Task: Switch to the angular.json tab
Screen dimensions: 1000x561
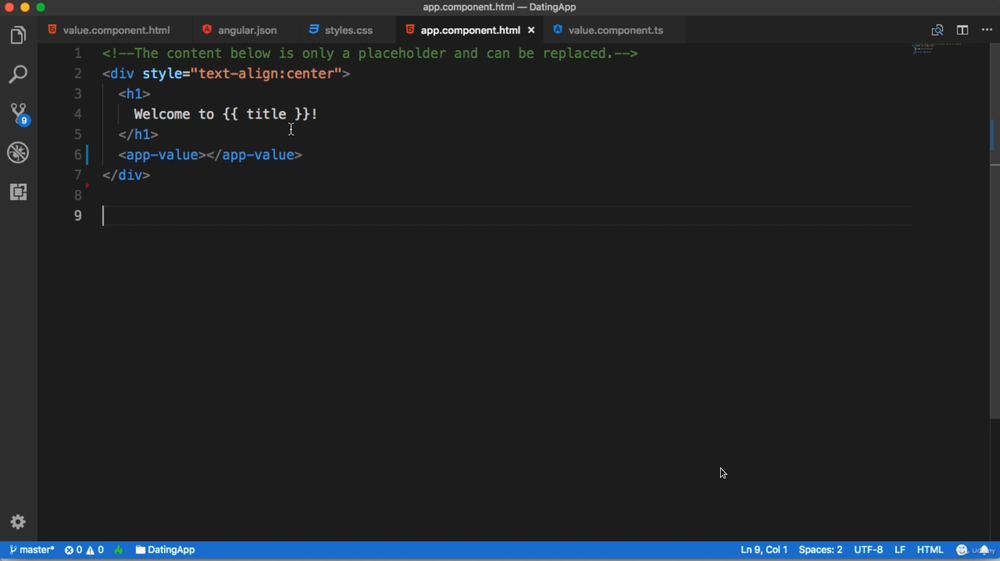Action: pos(247,30)
